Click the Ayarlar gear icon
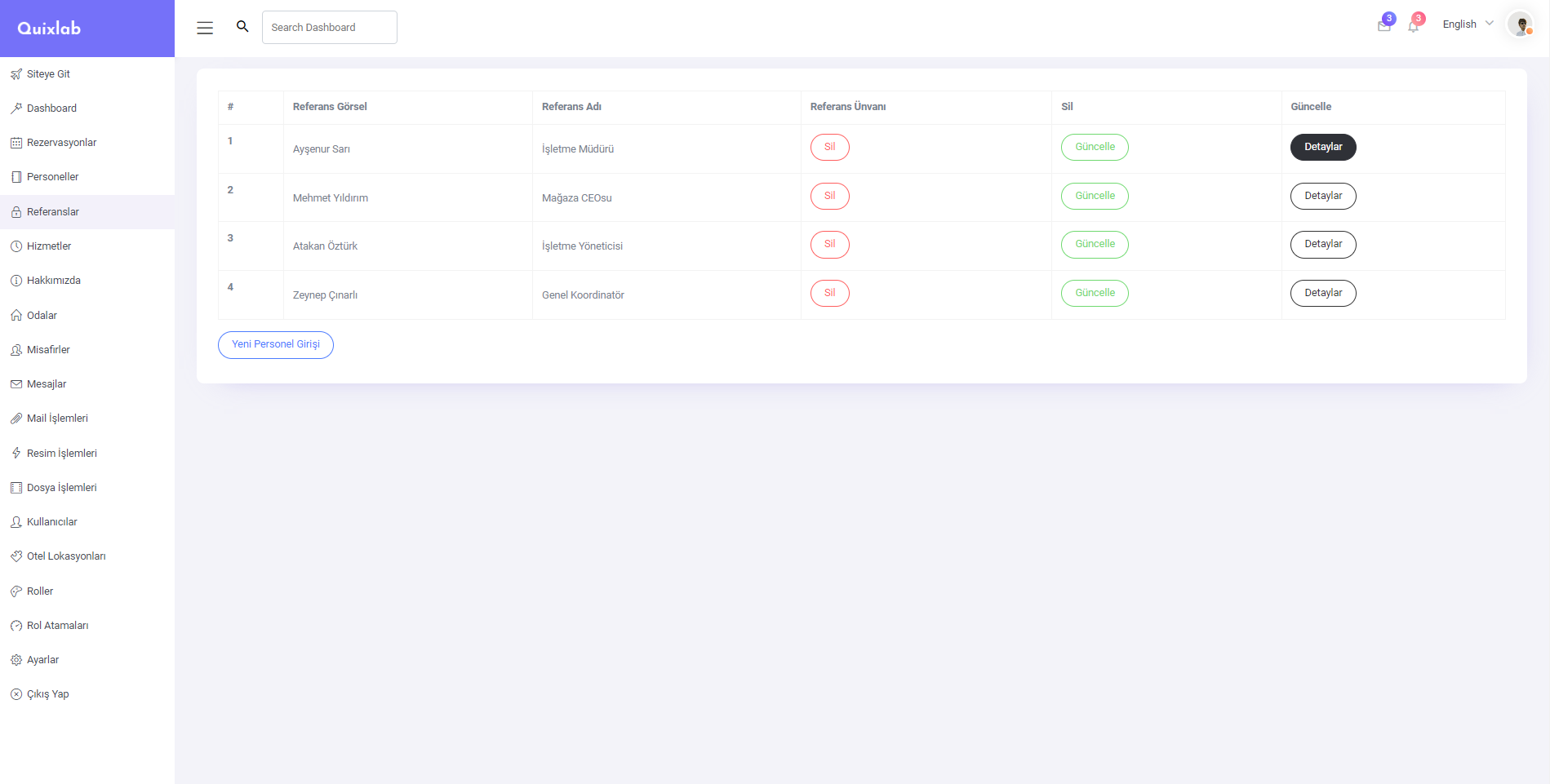1550x784 pixels. pyautogui.click(x=16, y=660)
